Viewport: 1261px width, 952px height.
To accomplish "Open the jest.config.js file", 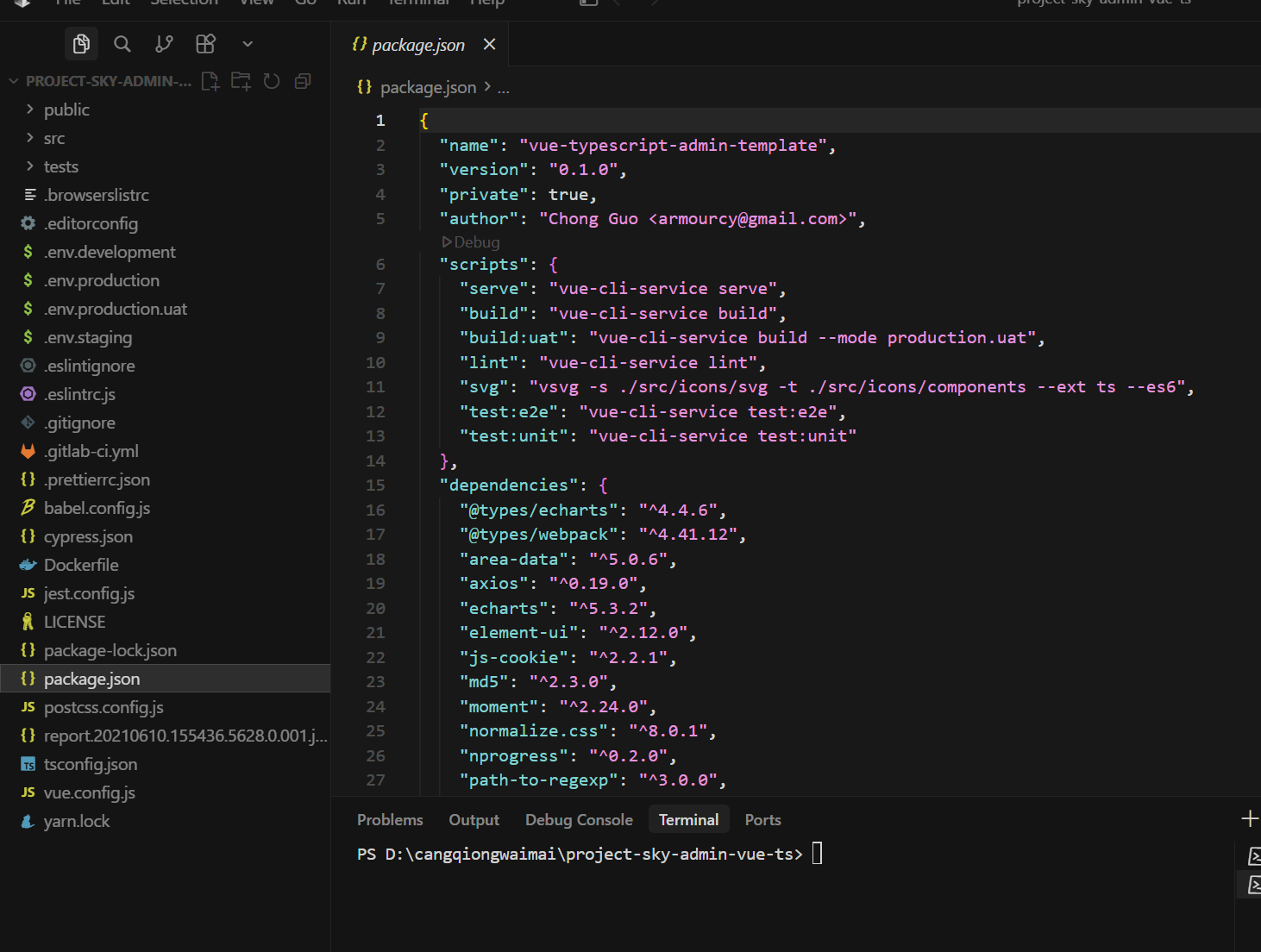I will [x=165, y=593].
